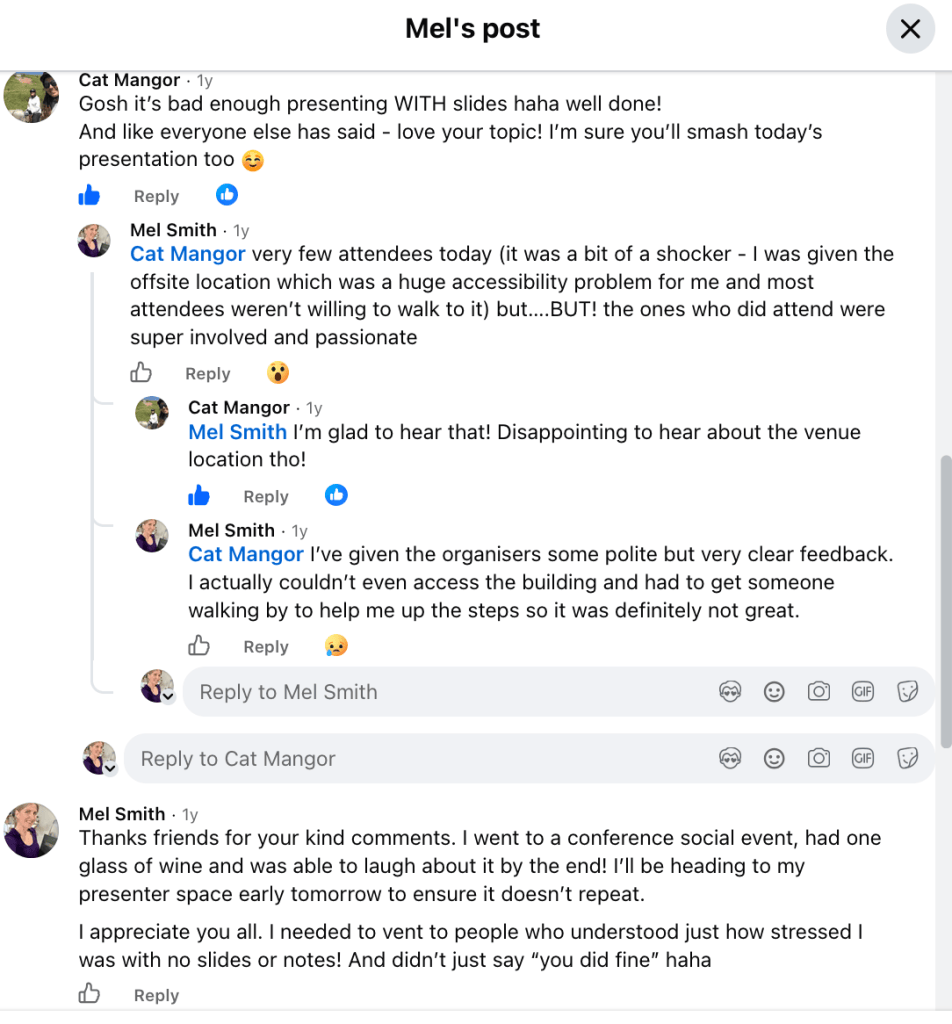Reply to Cat Mangor's venue location comment
Viewport: 952px width, 1024px height.
point(266,496)
